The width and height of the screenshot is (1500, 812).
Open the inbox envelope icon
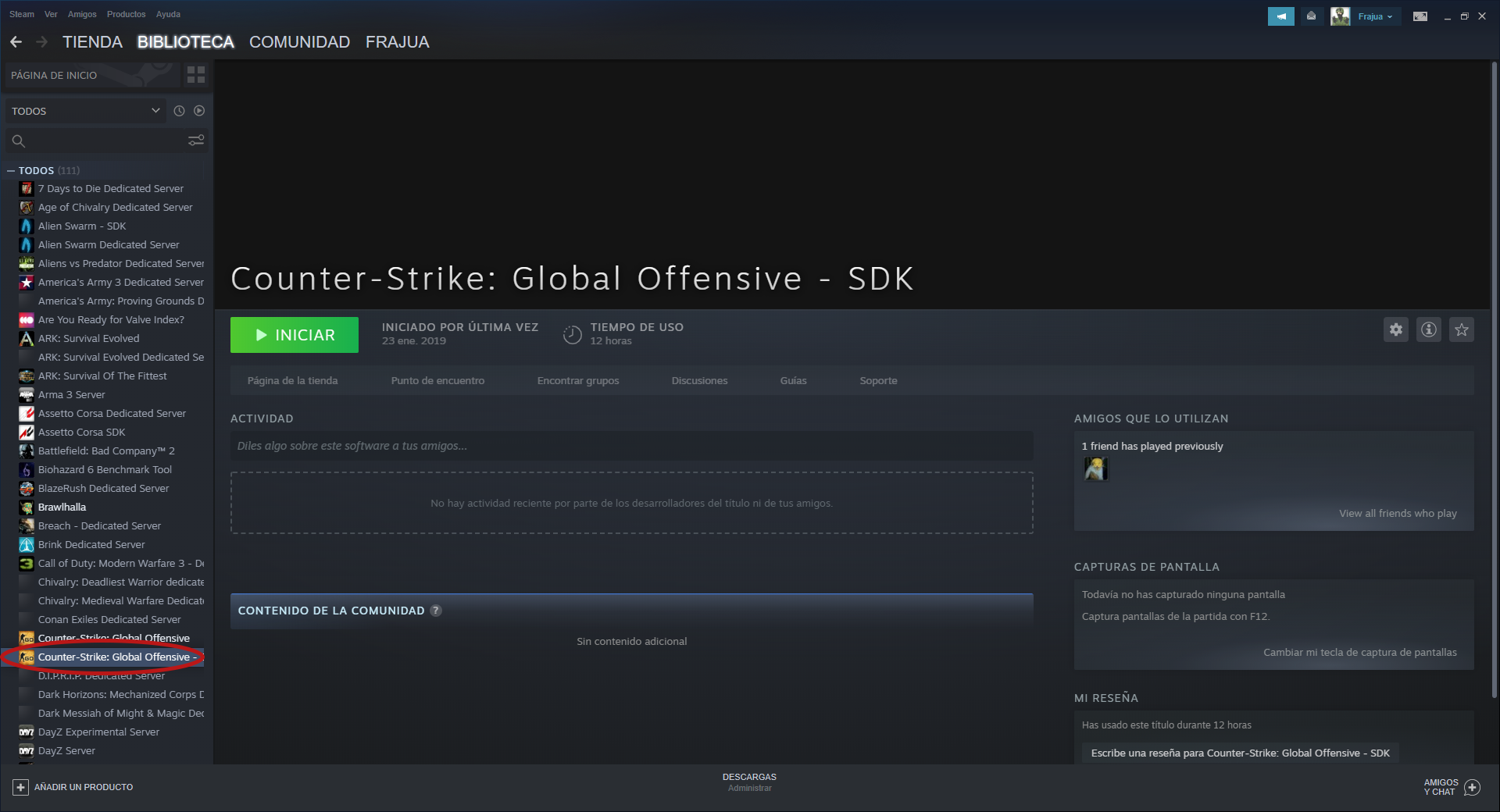coord(1311,16)
